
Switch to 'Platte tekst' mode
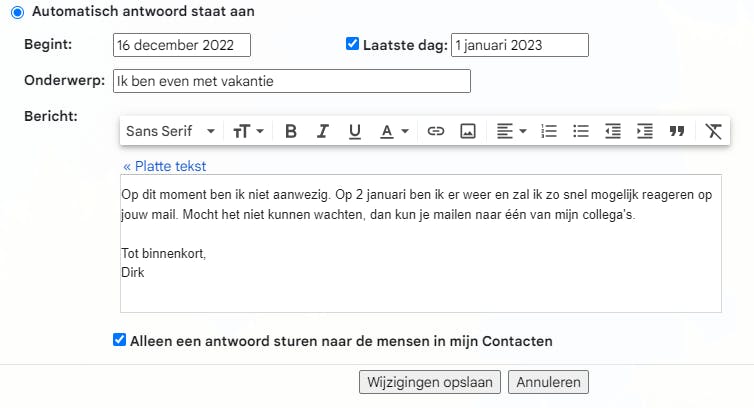coord(165,166)
